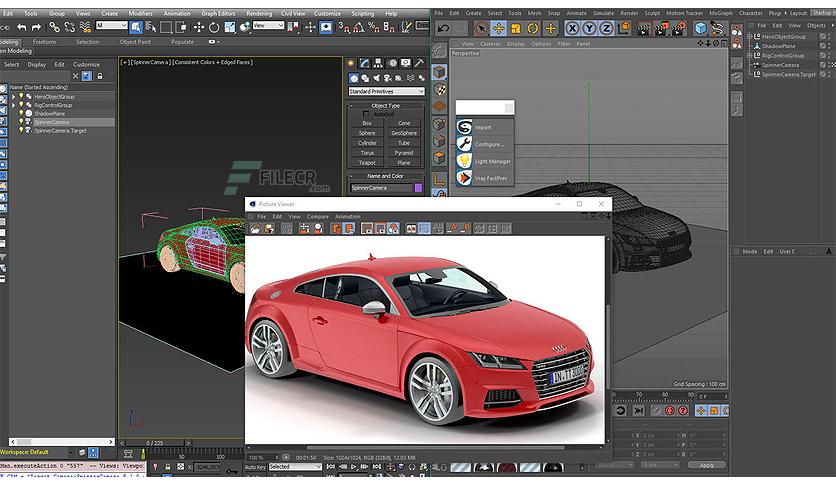Toggle the Z axis lock in Cinema 4D
The image size is (836, 484).
[606, 29]
